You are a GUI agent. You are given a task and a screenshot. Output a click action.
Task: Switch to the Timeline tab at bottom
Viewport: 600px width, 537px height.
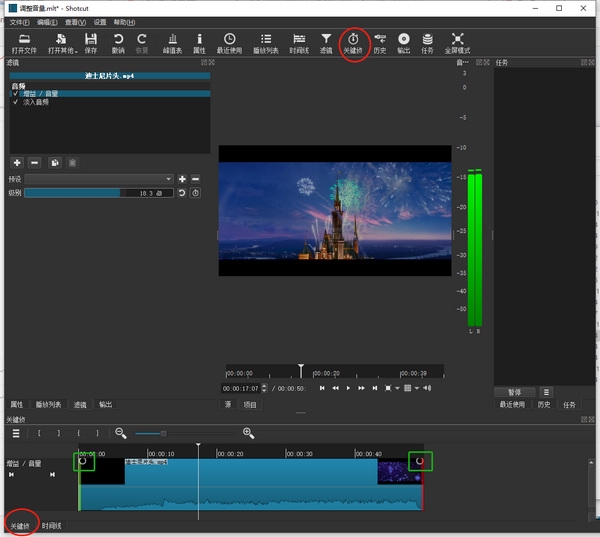click(x=52, y=526)
